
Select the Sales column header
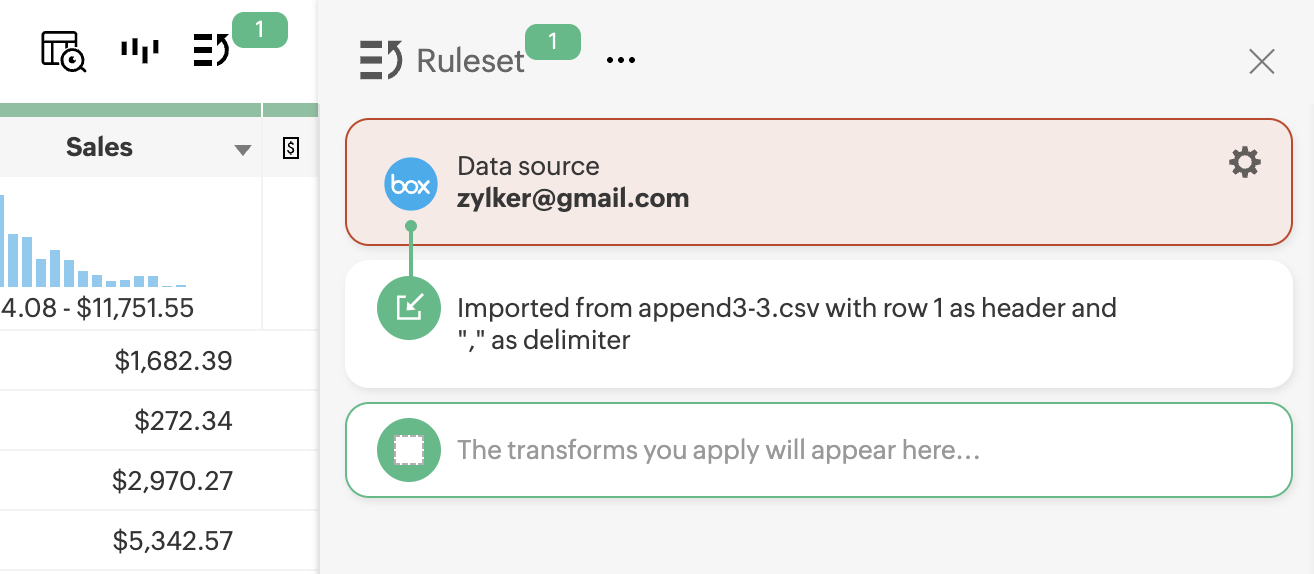pos(100,148)
